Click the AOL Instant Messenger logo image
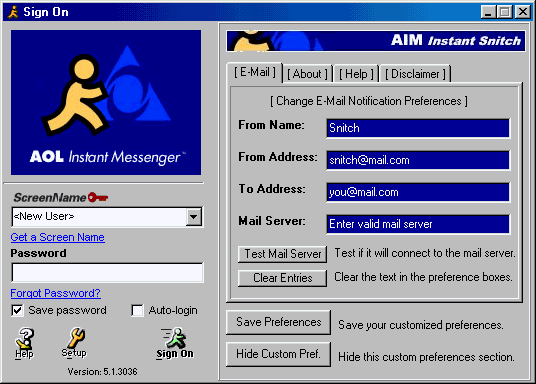Screen dimensions: 536x384 coord(106,103)
